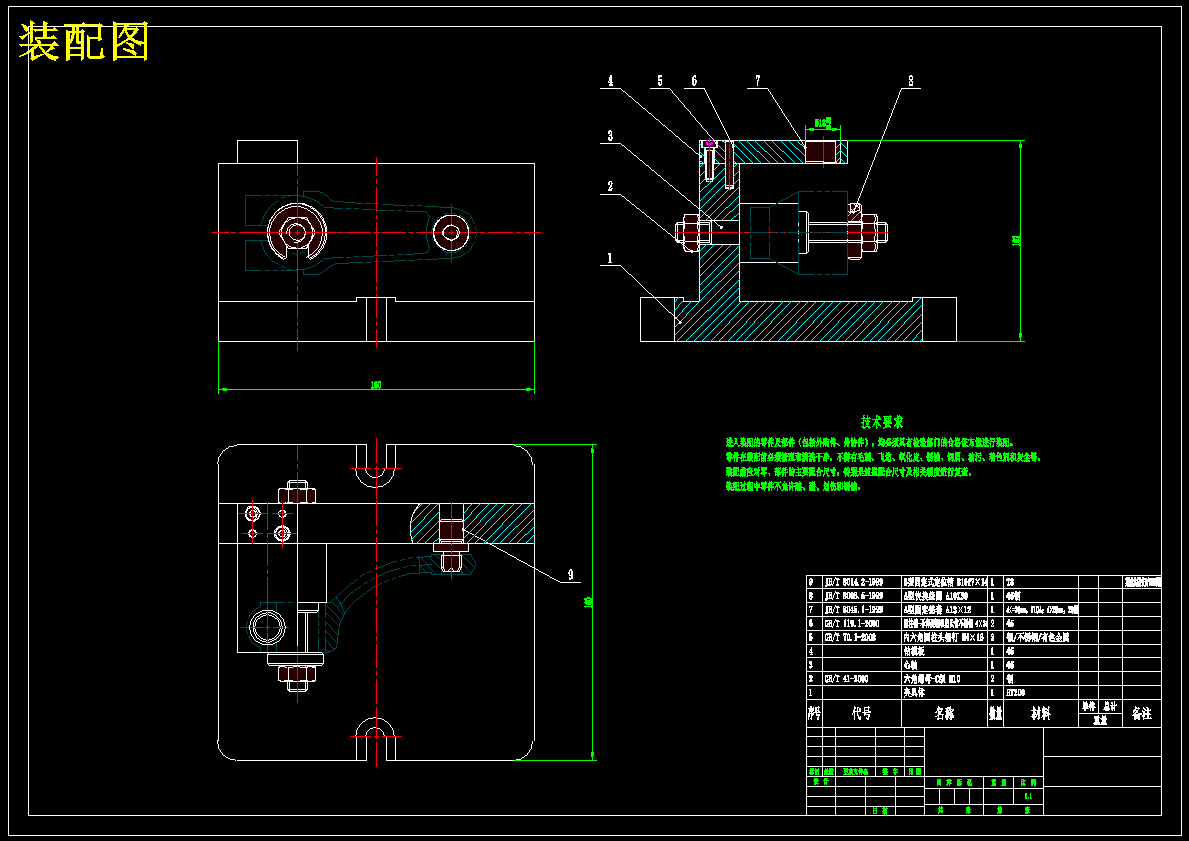Select balloon label "8" above section view
The height and width of the screenshot is (841, 1189).
pyautogui.click(x=911, y=80)
